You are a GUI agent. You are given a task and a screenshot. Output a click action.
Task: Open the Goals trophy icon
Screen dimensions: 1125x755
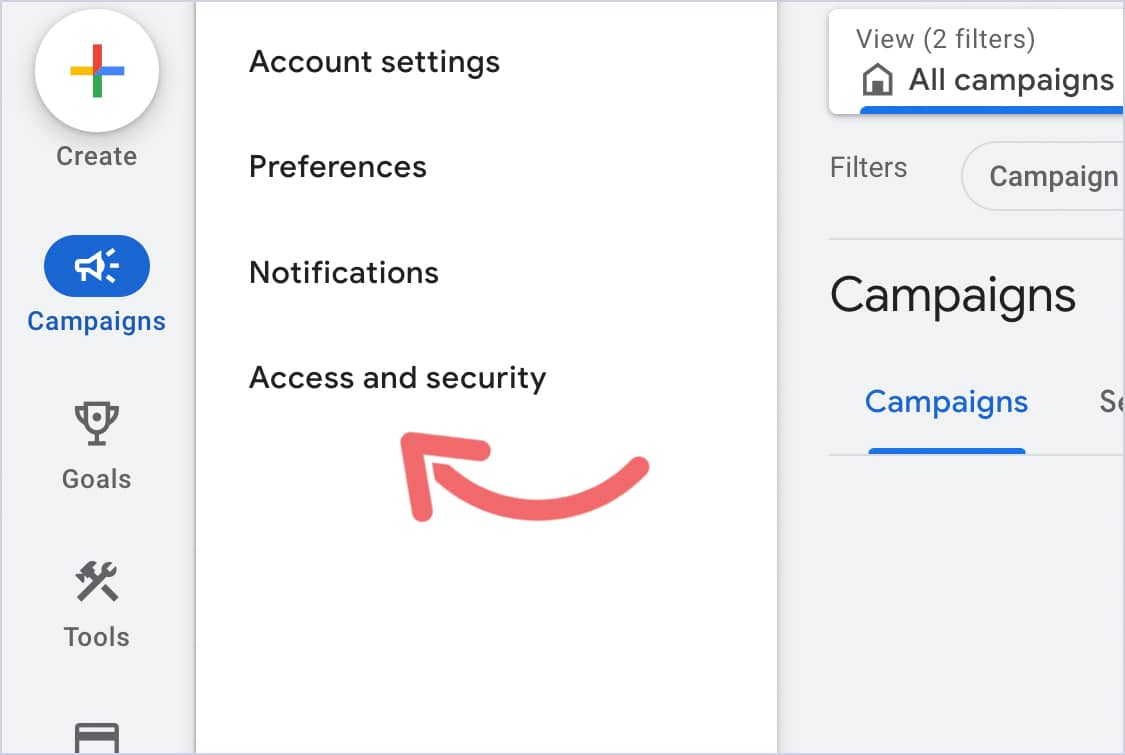pos(97,423)
